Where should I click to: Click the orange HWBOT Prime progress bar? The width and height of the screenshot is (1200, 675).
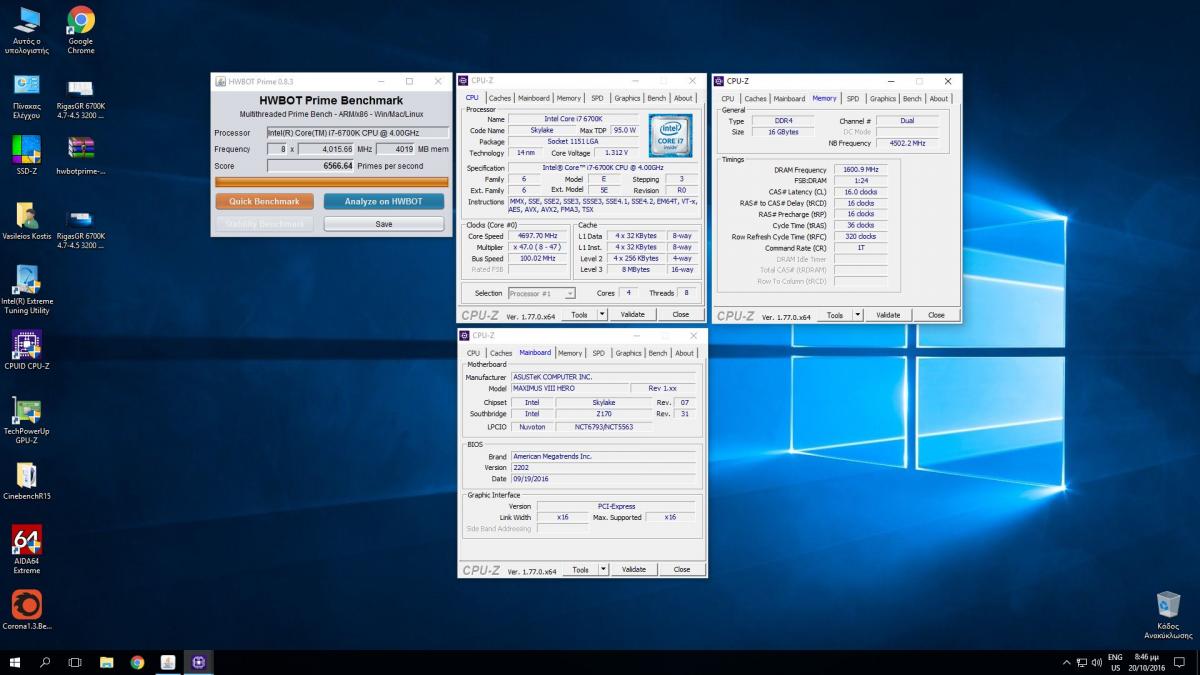pos(331,182)
